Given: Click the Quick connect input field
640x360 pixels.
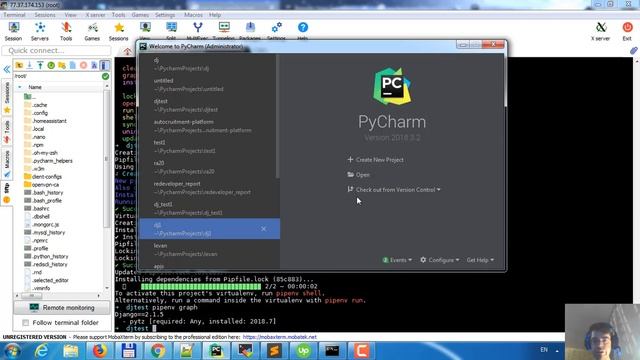Looking at the screenshot, I should pyautogui.click(x=56, y=51).
